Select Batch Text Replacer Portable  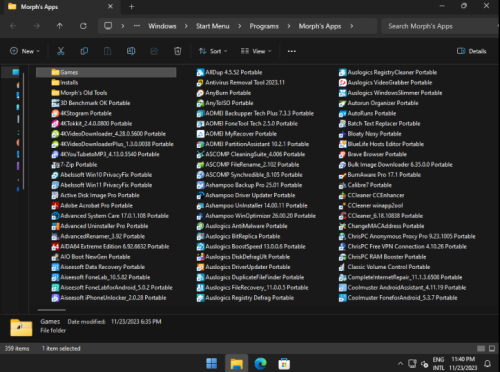(380, 124)
